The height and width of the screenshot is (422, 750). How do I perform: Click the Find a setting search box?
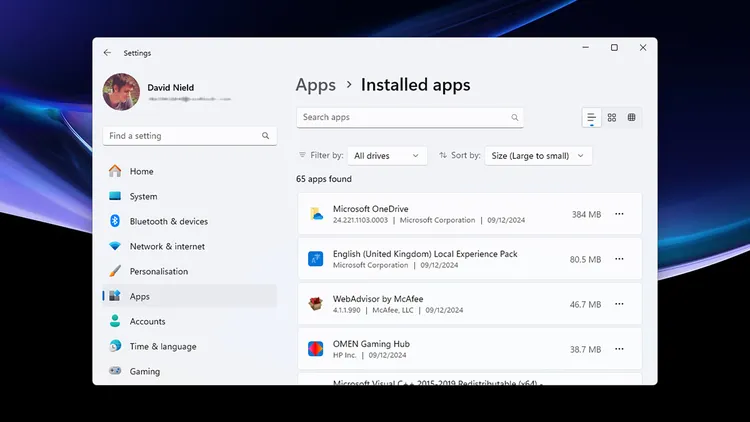[185, 136]
